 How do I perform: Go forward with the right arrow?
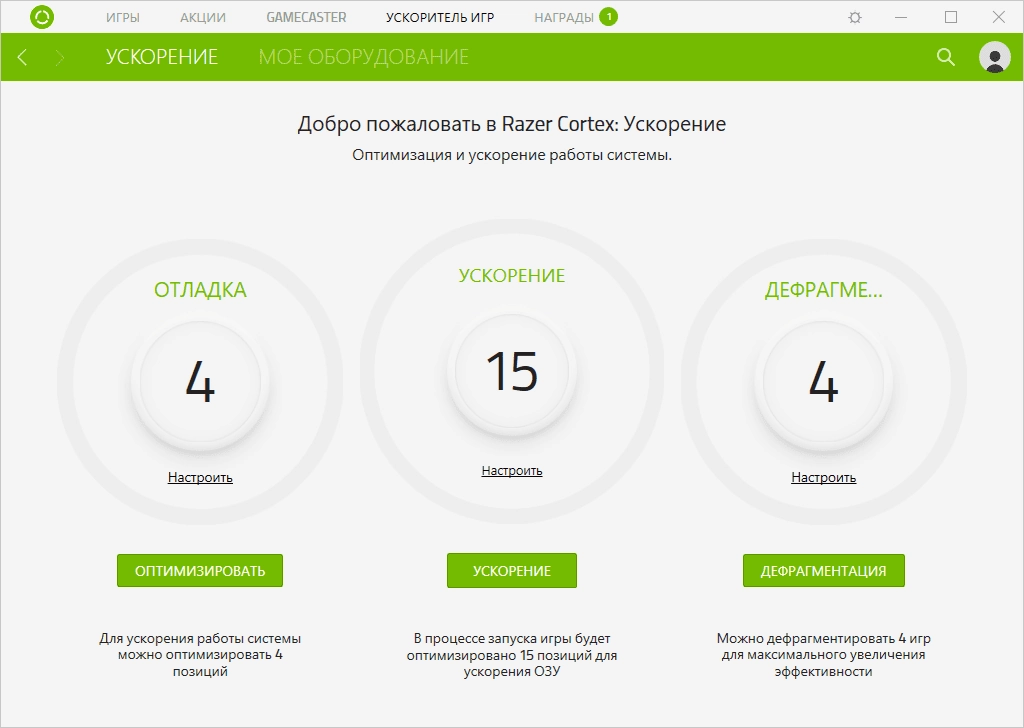pyautogui.click(x=60, y=57)
